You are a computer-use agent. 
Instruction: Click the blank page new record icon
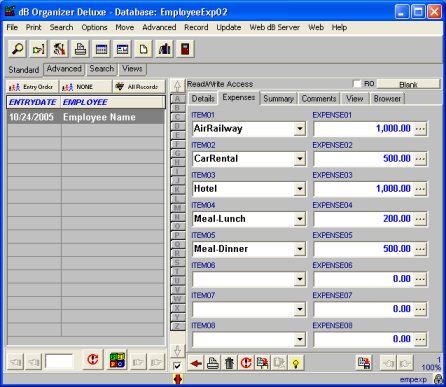pyautogui.click(x=143, y=49)
